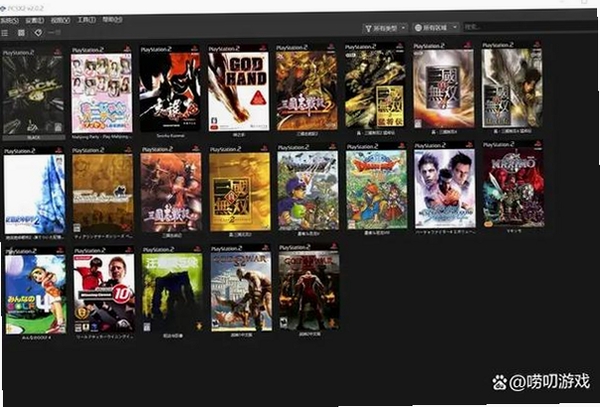The width and height of the screenshot is (600, 407).
Task: Adjust the cover size slider in toolbar
Action: coord(54,33)
